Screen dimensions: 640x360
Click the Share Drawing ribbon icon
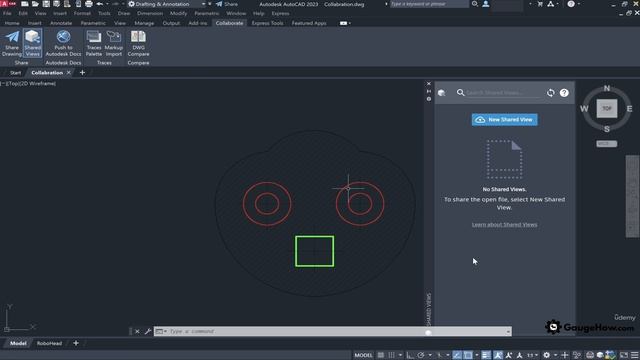coord(12,43)
